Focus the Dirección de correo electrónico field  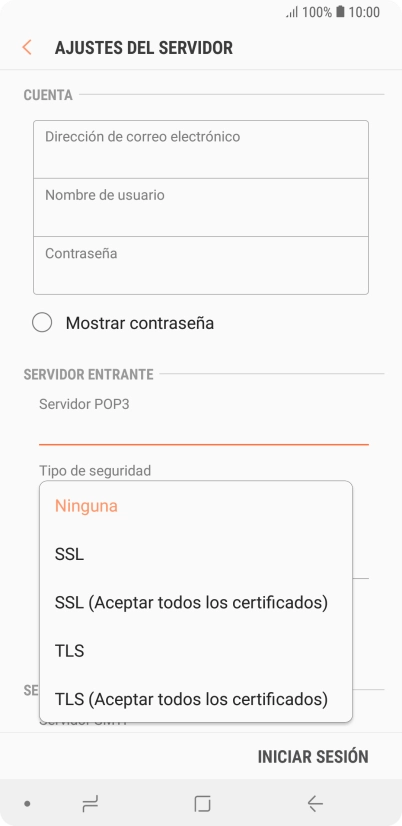coord(201,150)
